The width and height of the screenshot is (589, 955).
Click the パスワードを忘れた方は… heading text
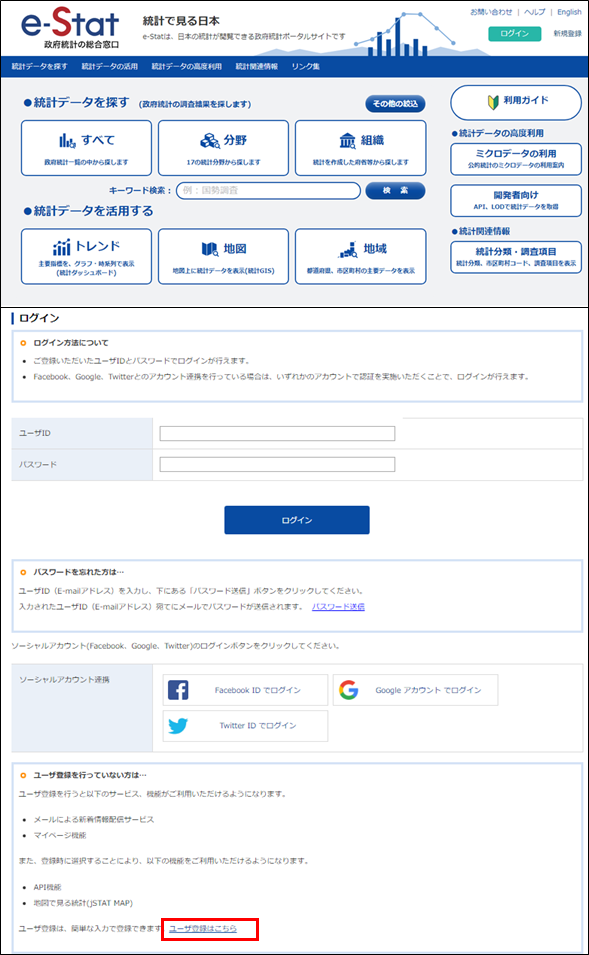pos(79,572)
